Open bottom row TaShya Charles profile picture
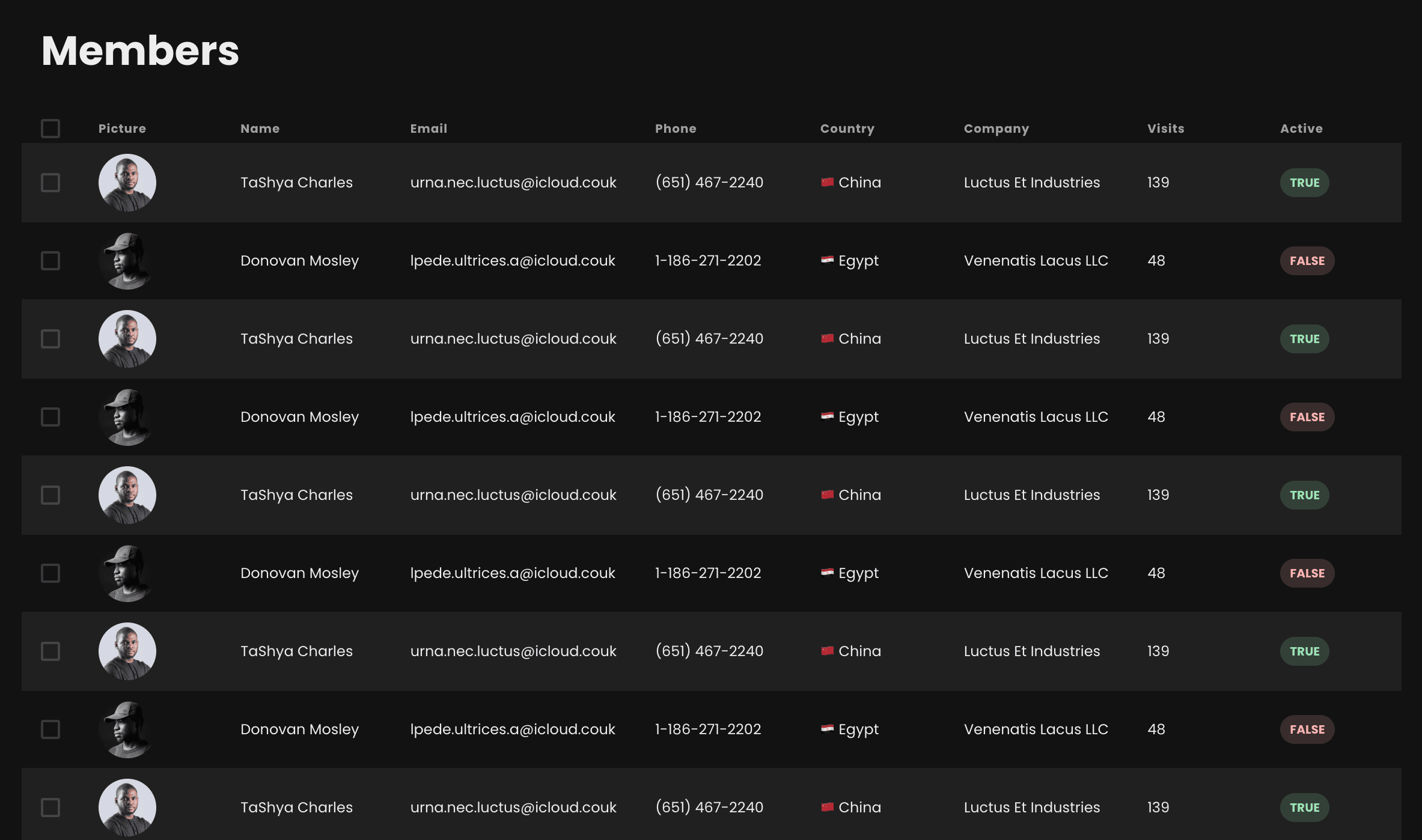The width and height of the screenshot is (1422, 840). (127, 808)
